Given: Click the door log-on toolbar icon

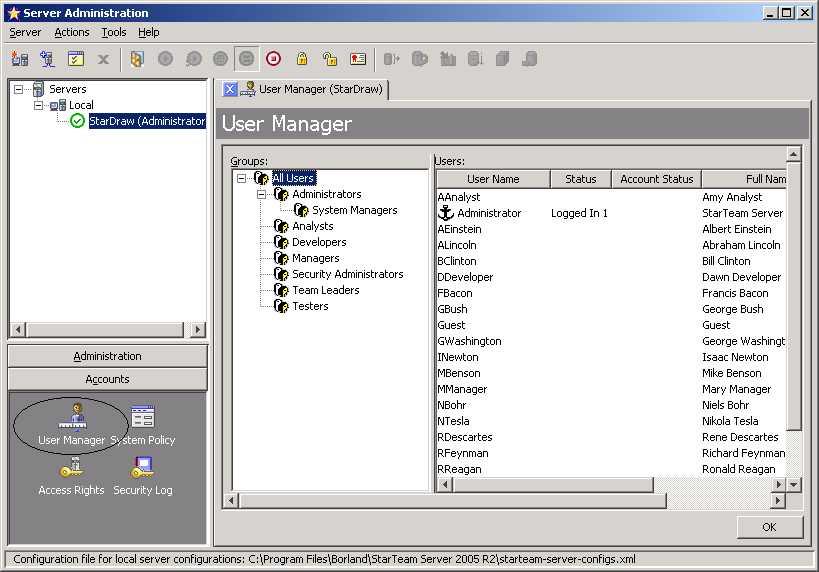Looking at the screenshot, I should coord(137,59).
